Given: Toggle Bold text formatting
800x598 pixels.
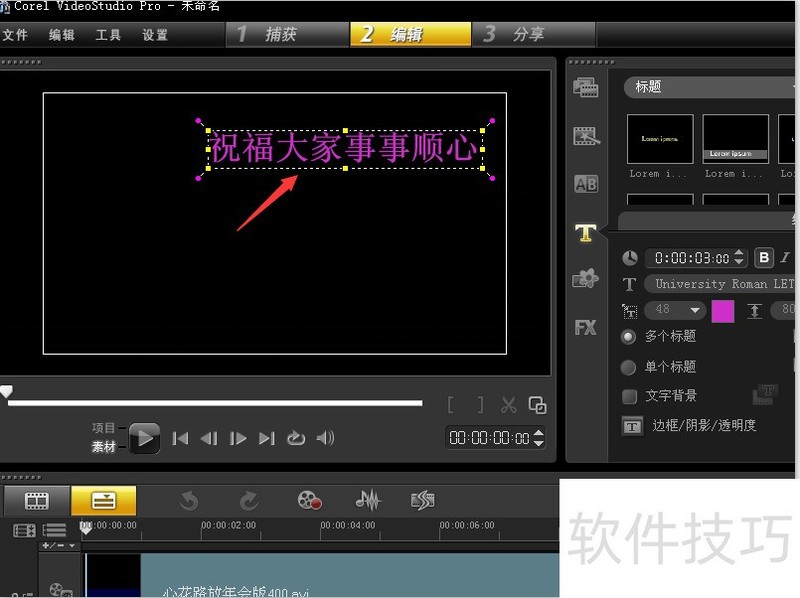Looking at the screenshot, I should [764, 258].
